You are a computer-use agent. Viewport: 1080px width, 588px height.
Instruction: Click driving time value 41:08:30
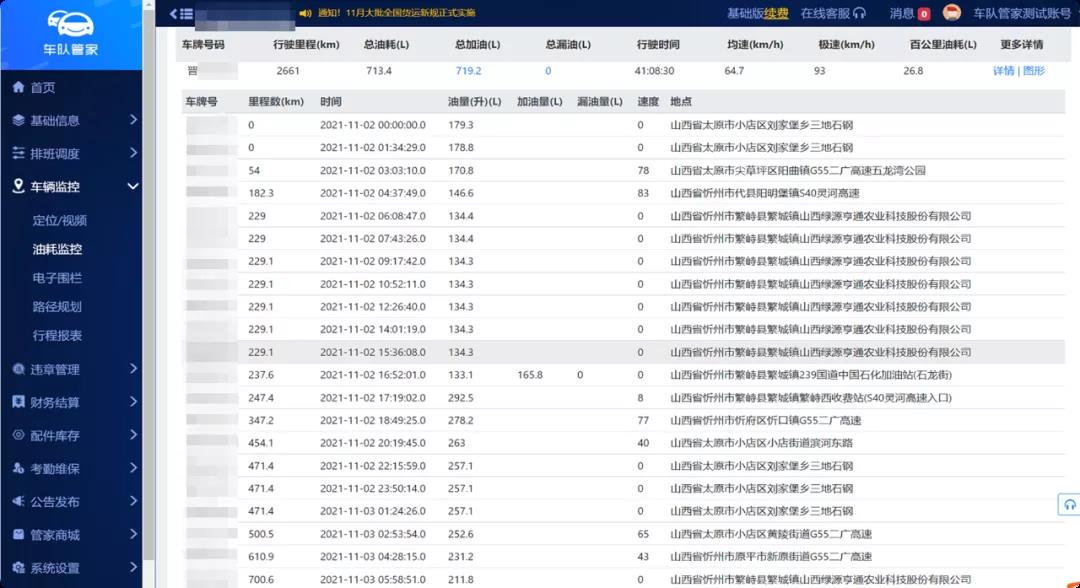654,71
